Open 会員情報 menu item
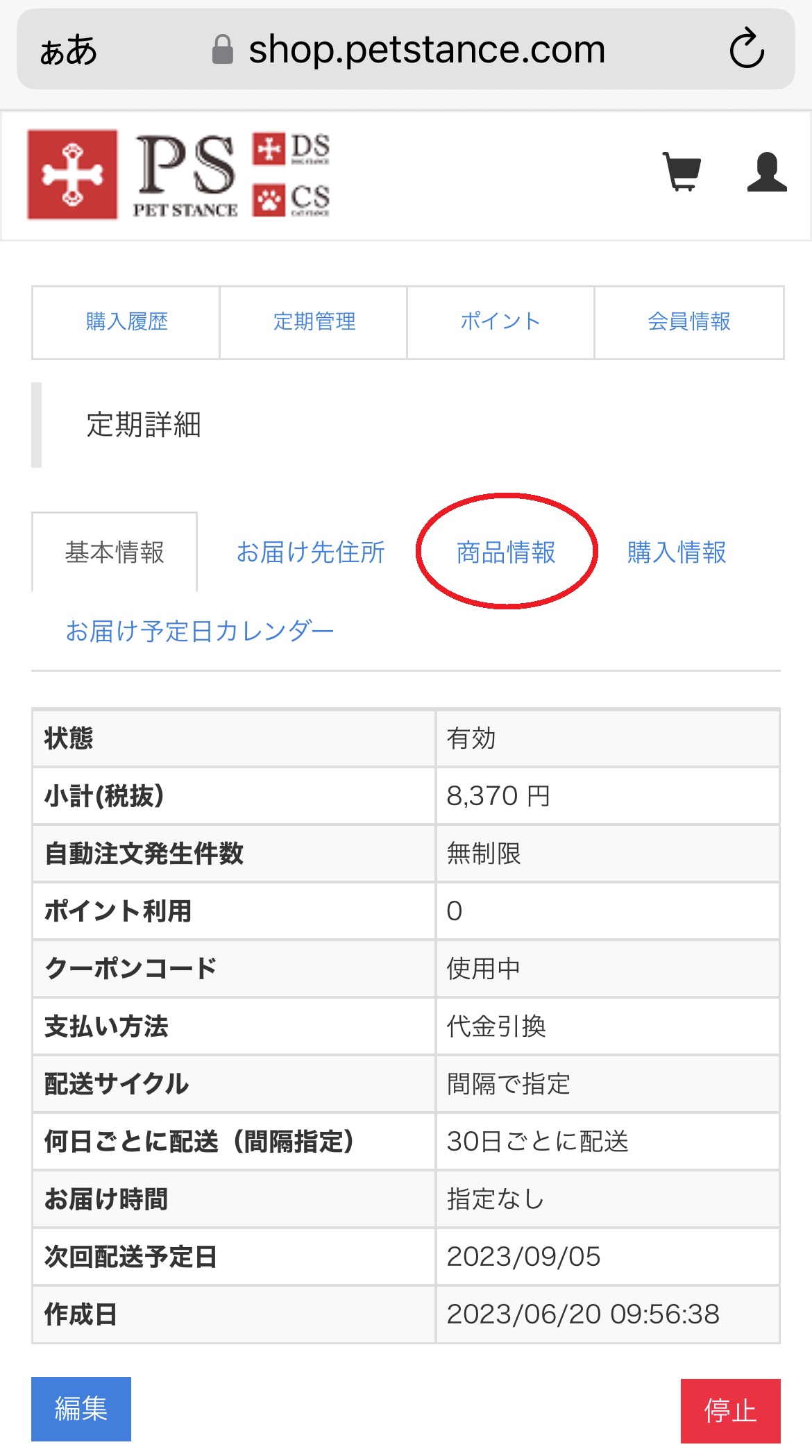The height and width of the screenshot is (1456, 812). (688, 322)
